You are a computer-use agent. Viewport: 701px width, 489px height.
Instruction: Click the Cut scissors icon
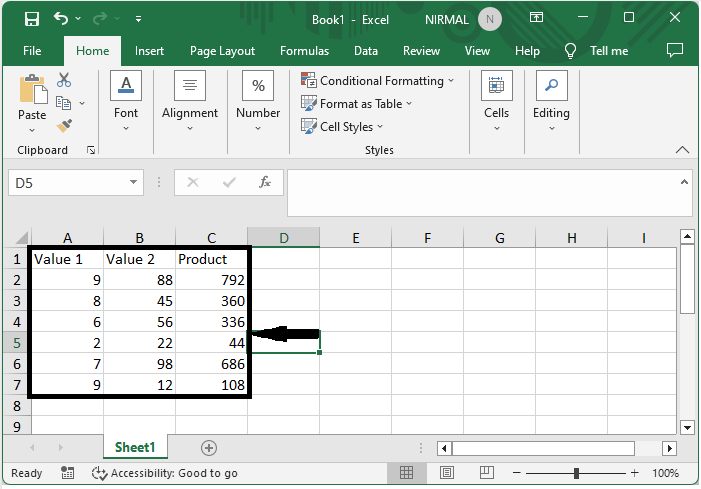coord(64,80)
